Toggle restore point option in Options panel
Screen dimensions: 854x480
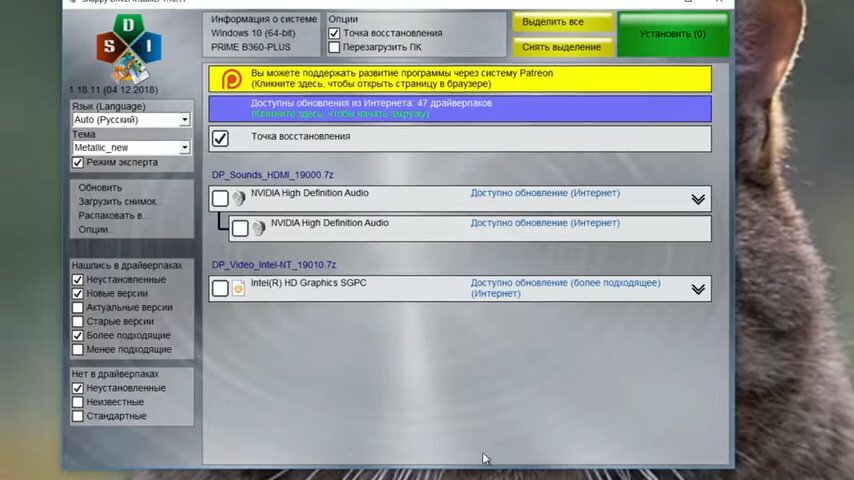point(334,33)
